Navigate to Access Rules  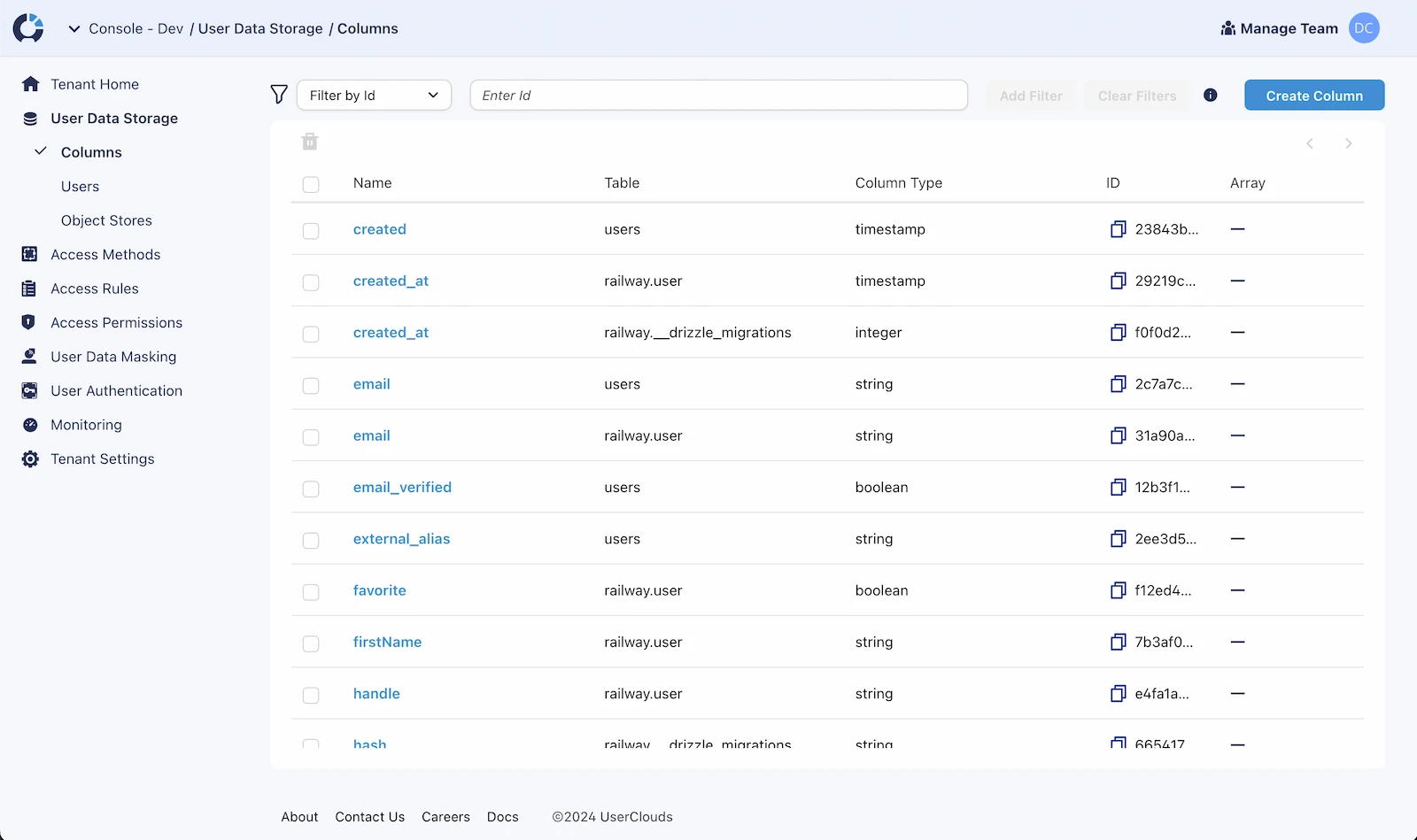click(95, 289)
